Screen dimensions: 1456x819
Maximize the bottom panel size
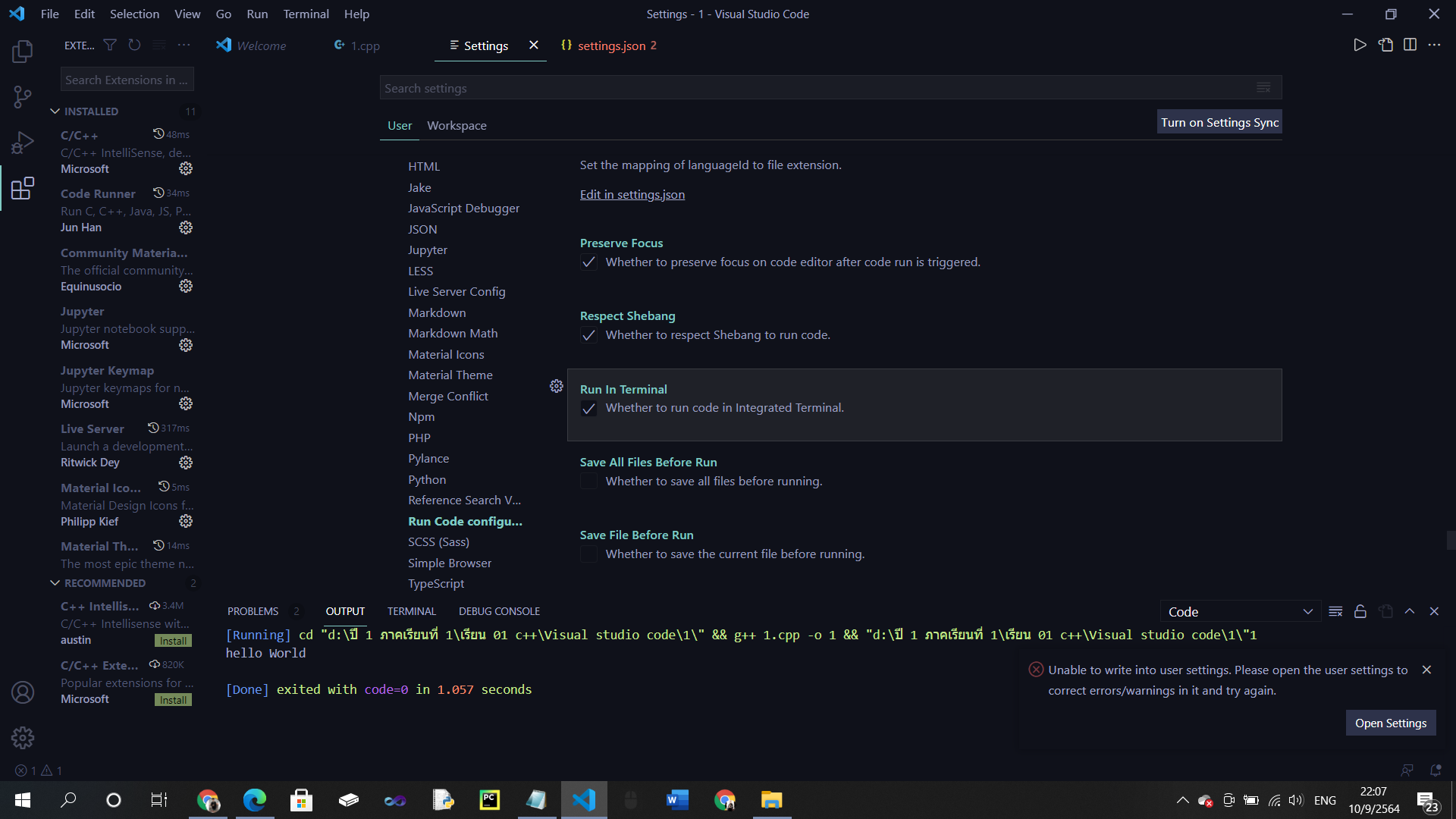pos(1410,612)
